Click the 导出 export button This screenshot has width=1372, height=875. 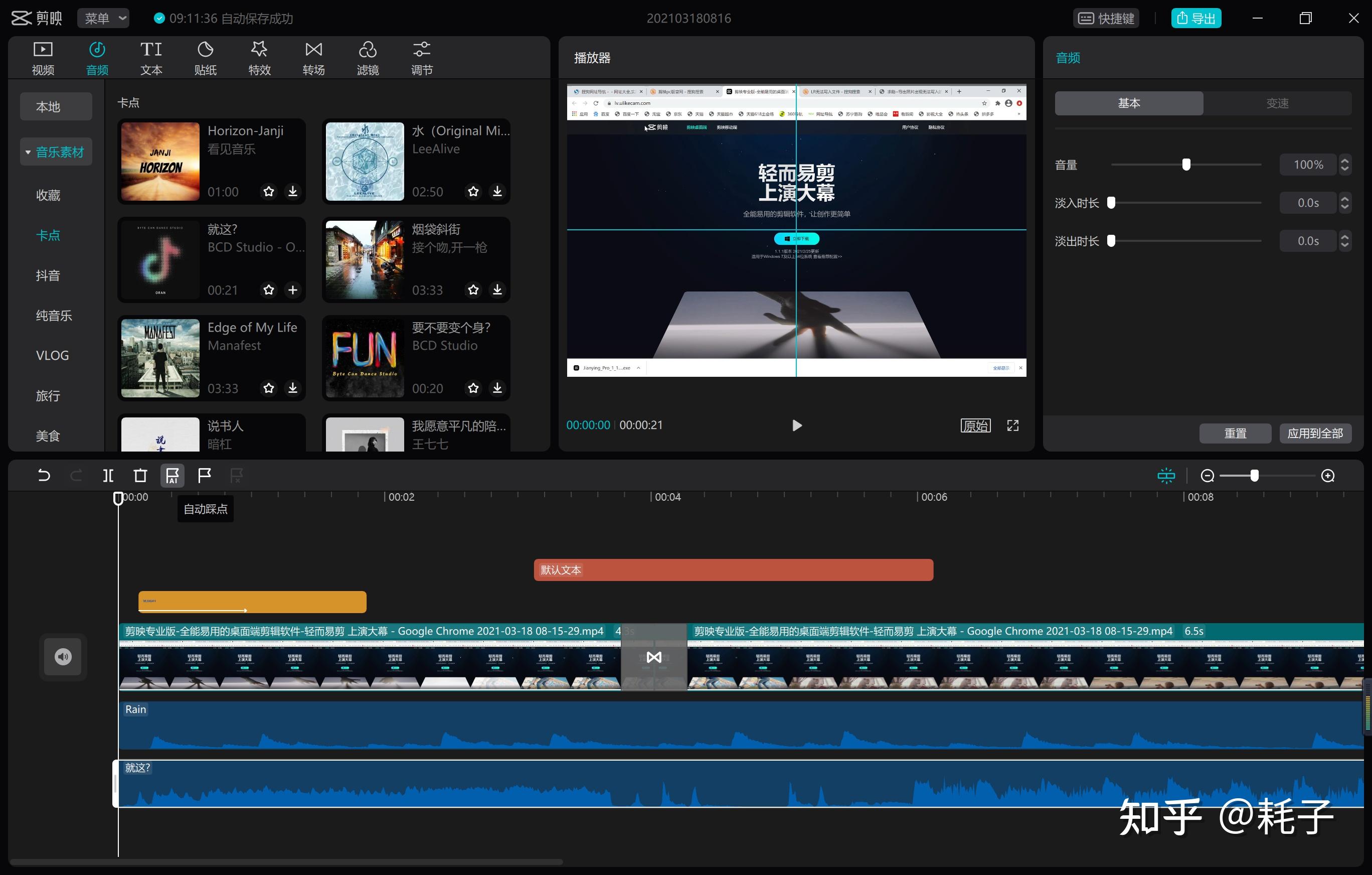1196,18
